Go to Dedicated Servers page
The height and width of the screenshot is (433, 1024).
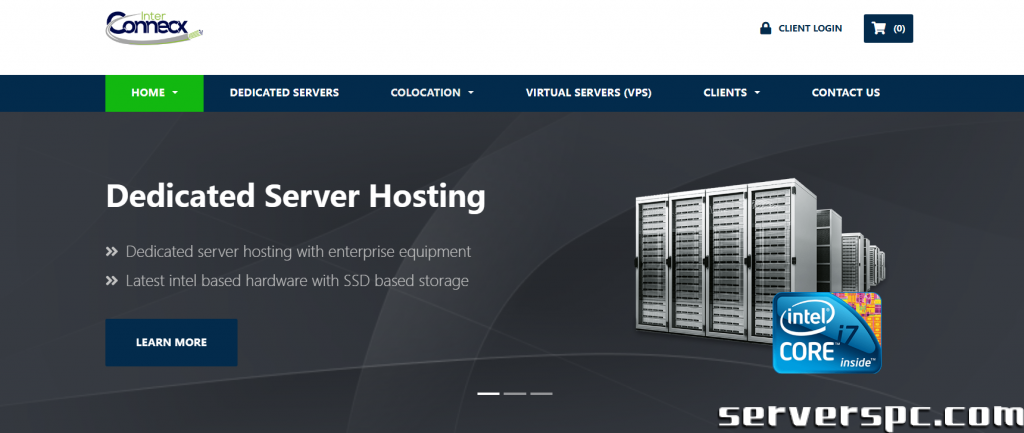(x=284, y=93)
